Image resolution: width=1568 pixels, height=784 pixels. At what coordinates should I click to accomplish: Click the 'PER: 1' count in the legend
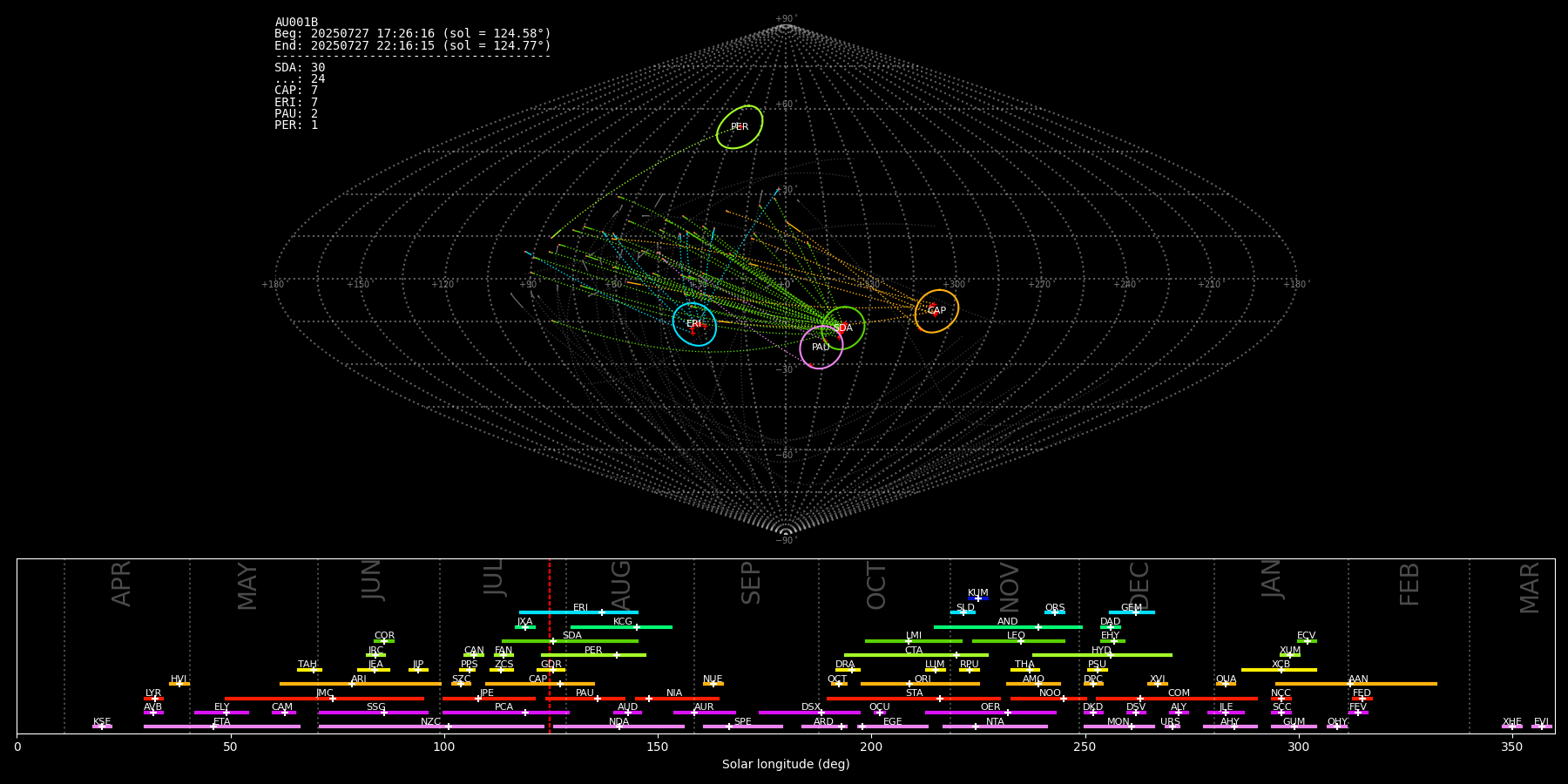click(x=296, y=125)
